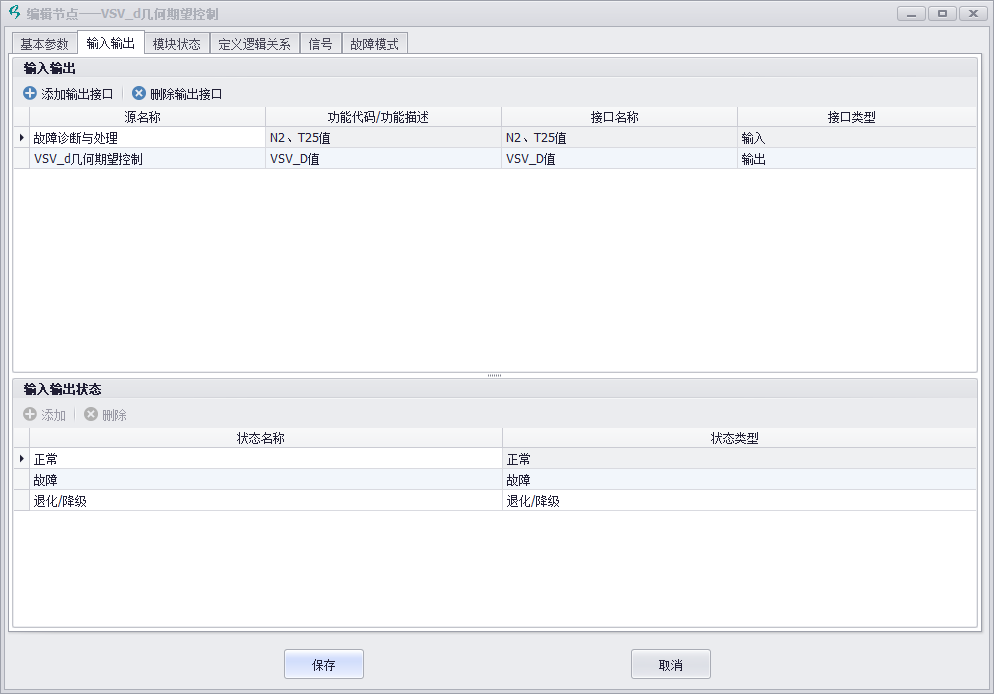Open the 信号 tab
This screenshot has width=994, height=694.
click(x=321, y=44)
